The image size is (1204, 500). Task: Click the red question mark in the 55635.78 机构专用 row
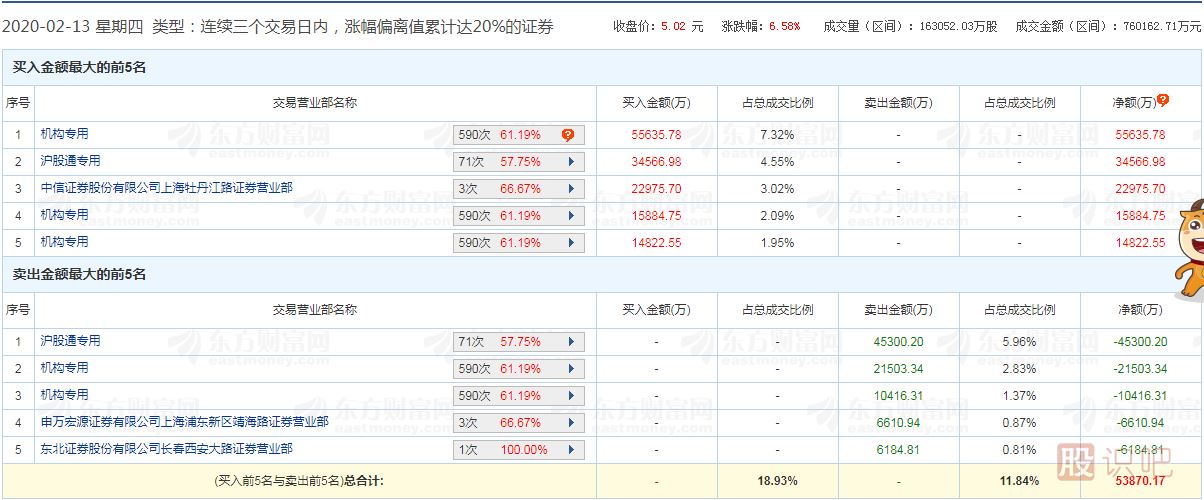click(567, 135)
